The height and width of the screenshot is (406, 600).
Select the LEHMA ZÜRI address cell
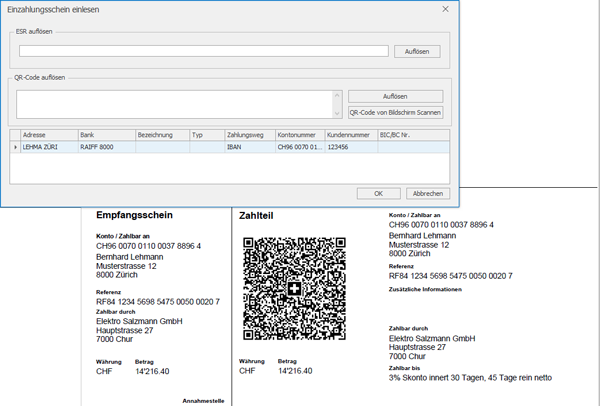49,147
